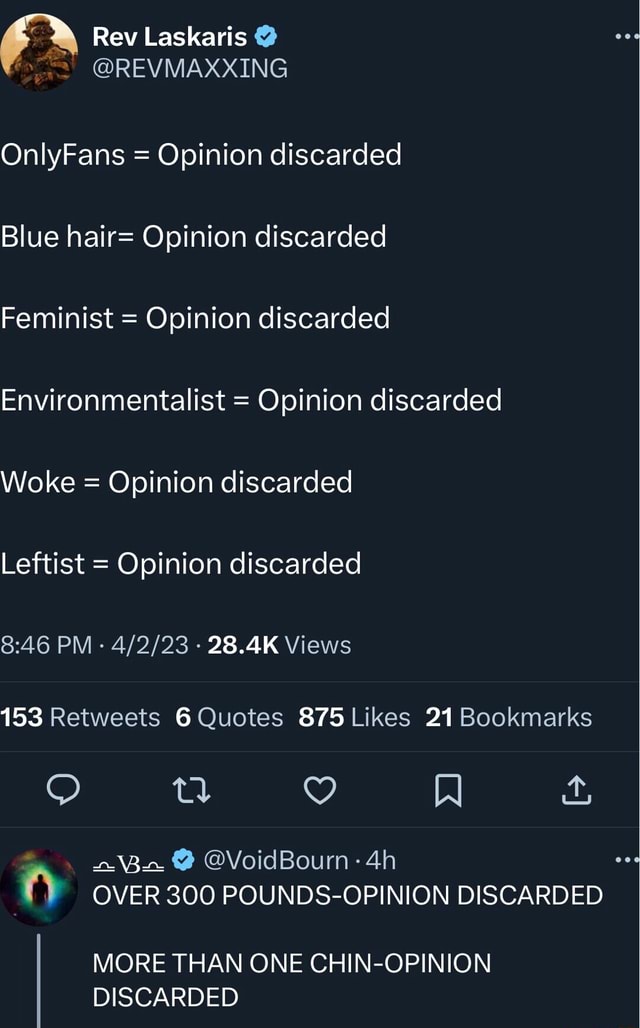View the 153 Retweets list
Screen dimensions: 640x1028
80,717
